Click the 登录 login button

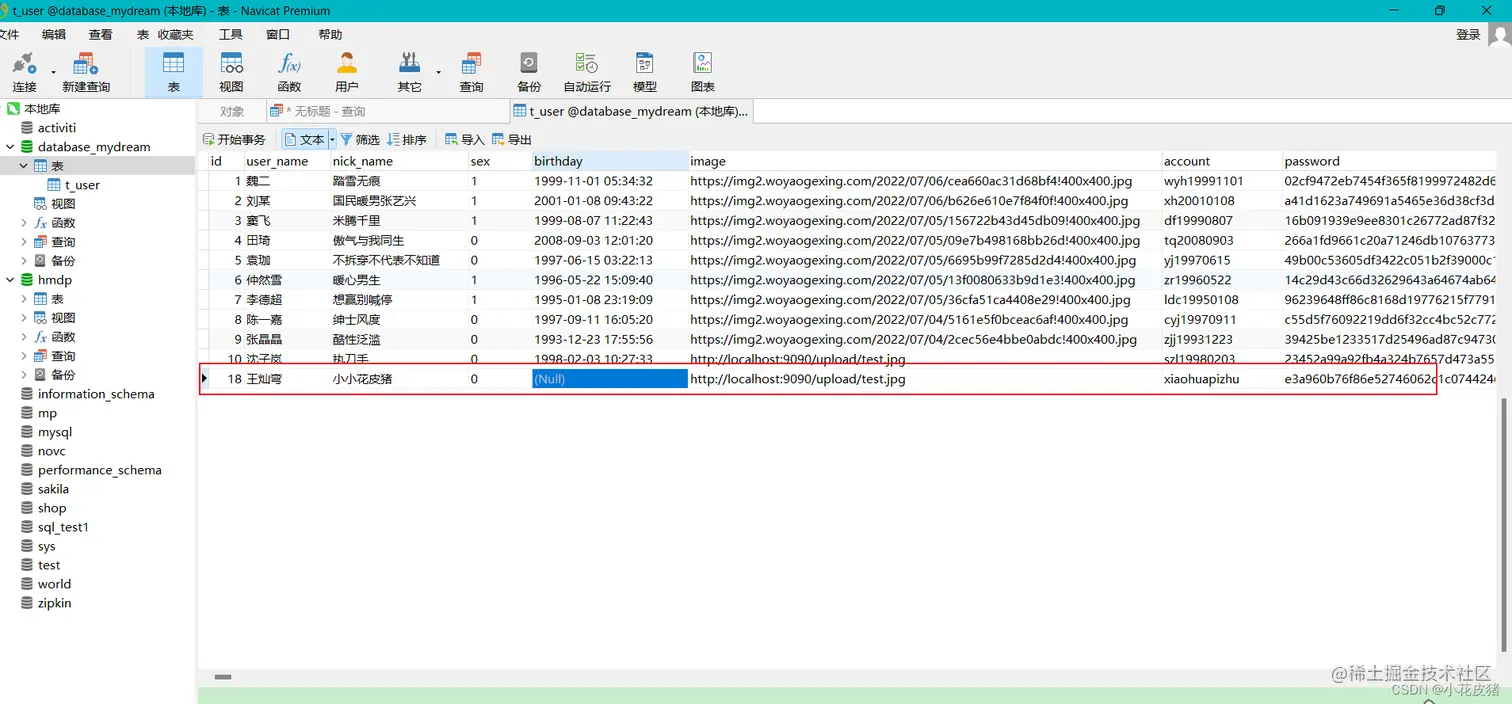pos(1468,34)
